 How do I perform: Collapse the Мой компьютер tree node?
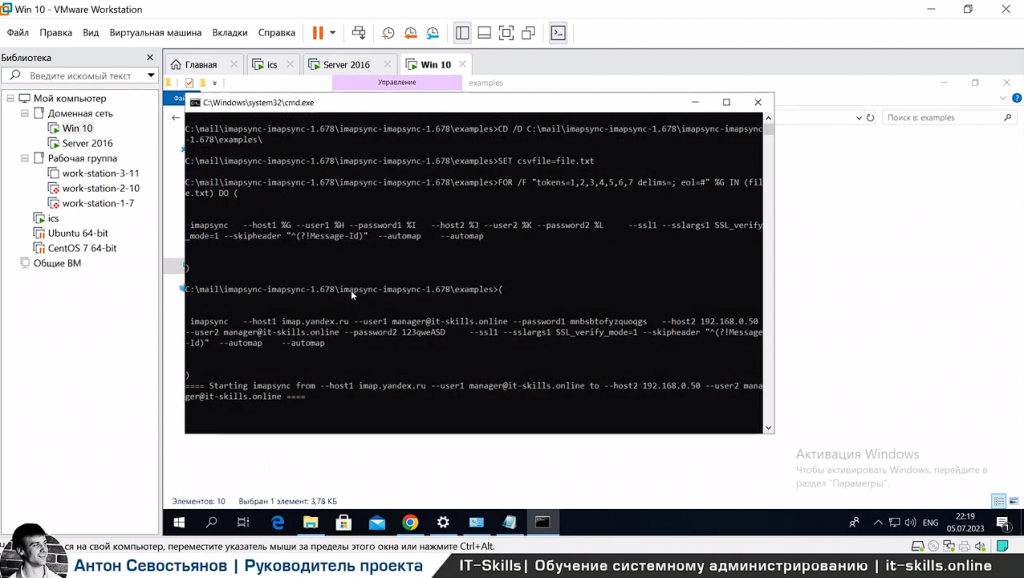click(10, 99)
